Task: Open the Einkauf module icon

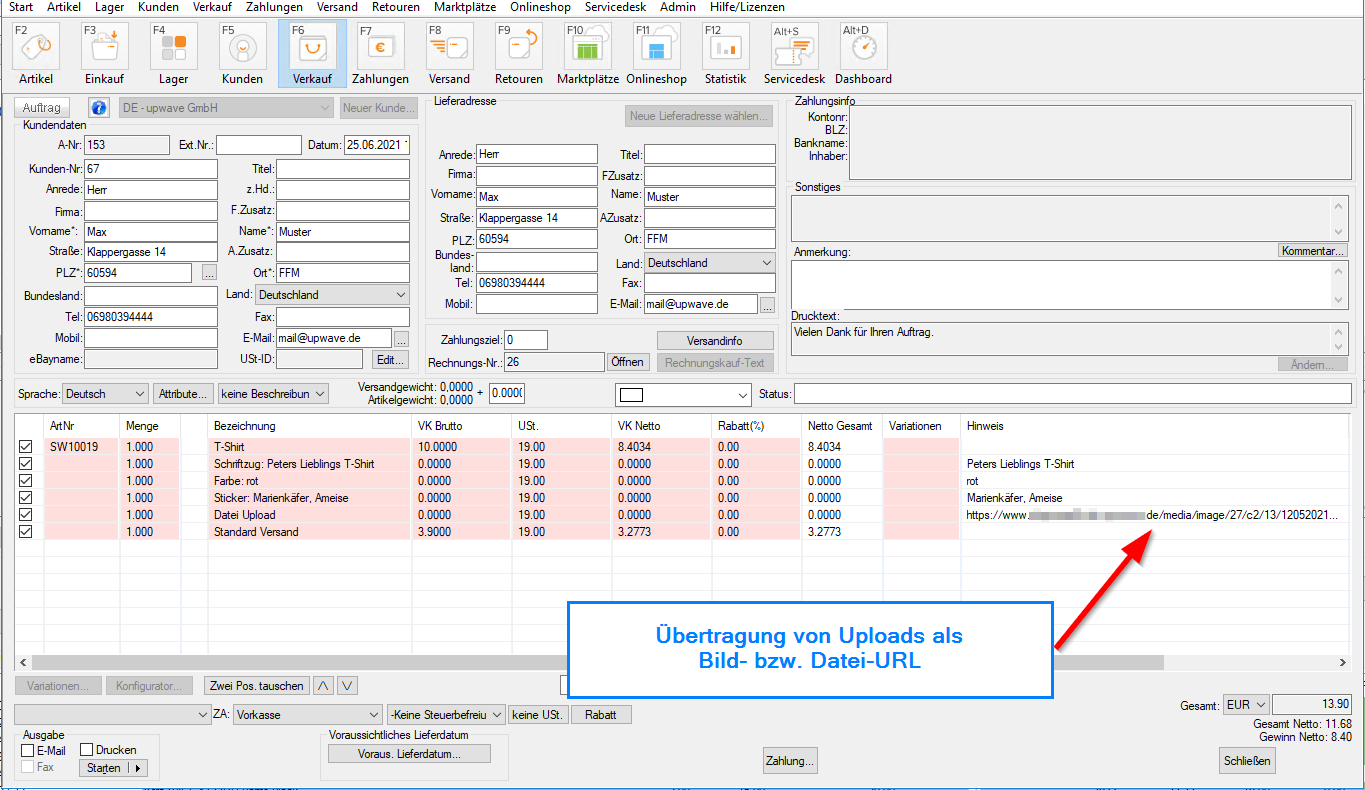Action: [x=105, y=46]
